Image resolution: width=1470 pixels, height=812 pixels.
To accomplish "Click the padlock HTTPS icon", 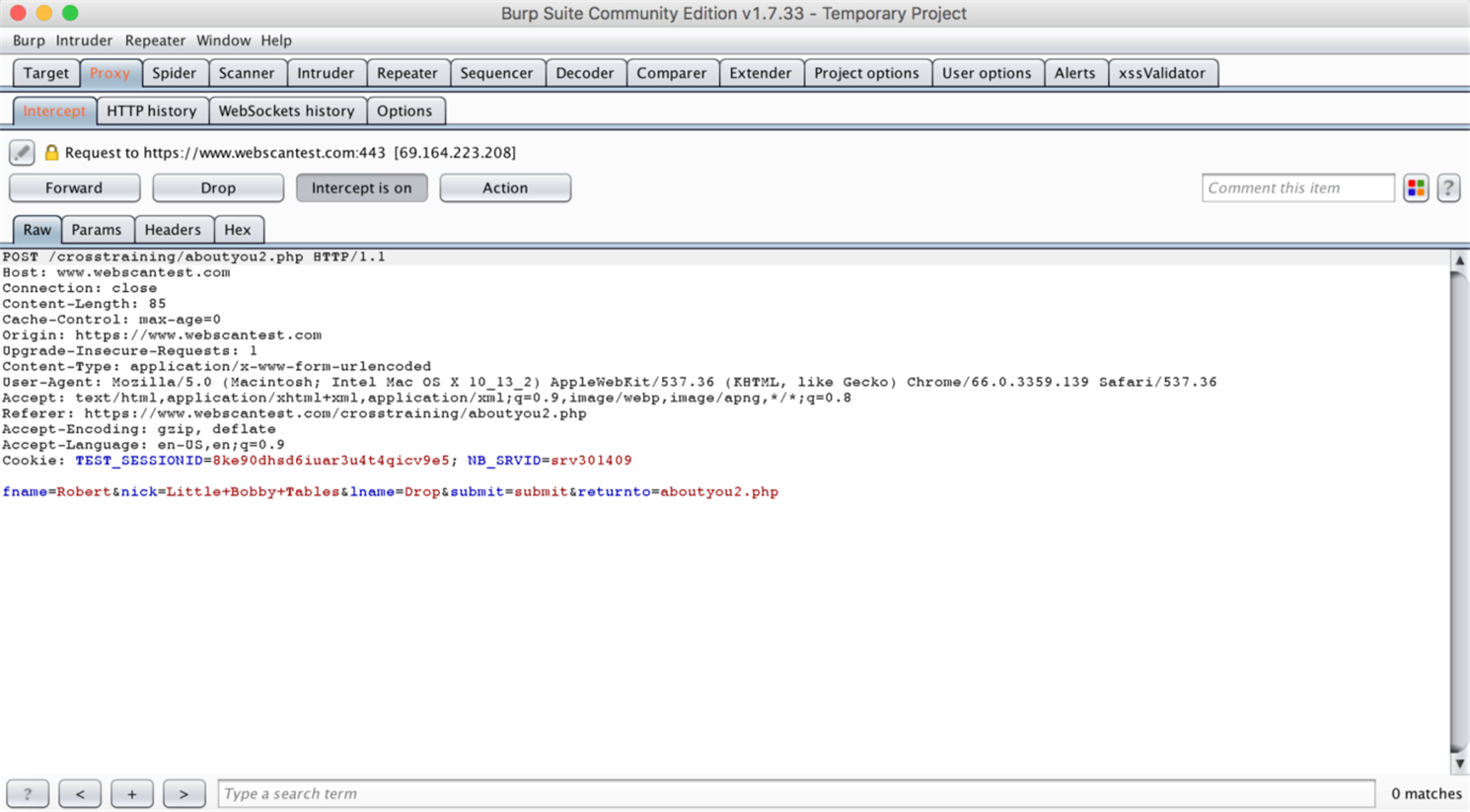I will pyautogui.click(x=51, y=153).
